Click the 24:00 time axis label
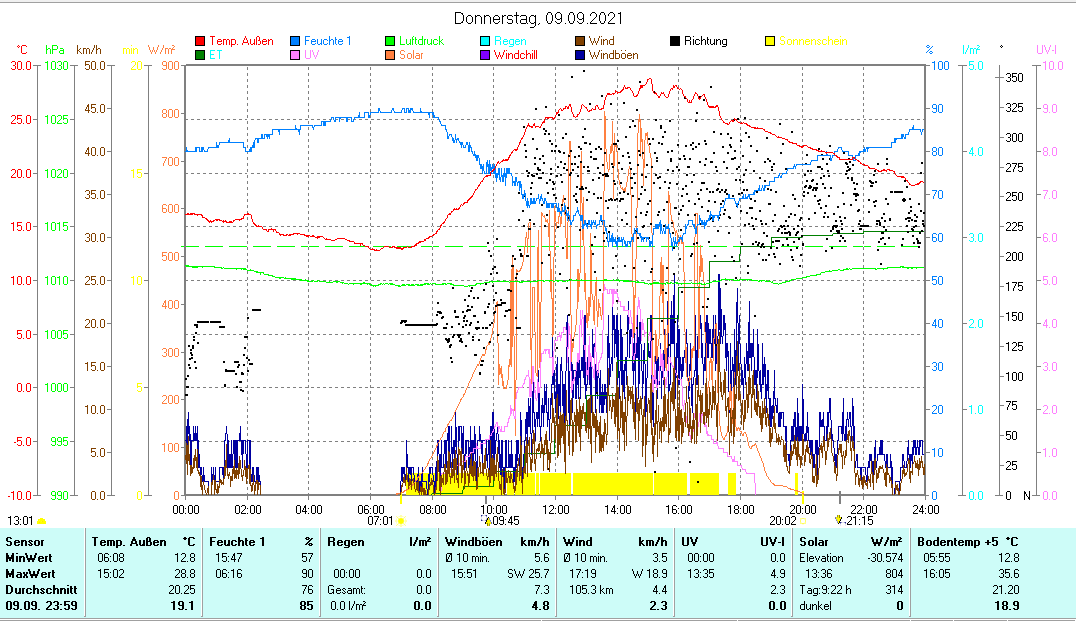The image size is (1076, 621). [926, 509]
